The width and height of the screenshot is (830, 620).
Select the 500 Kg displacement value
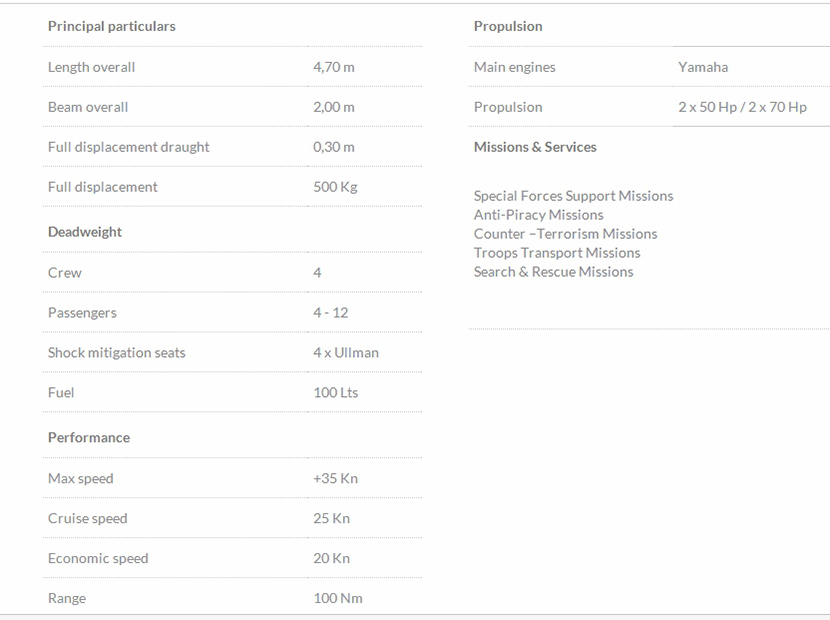click(335, 187)
